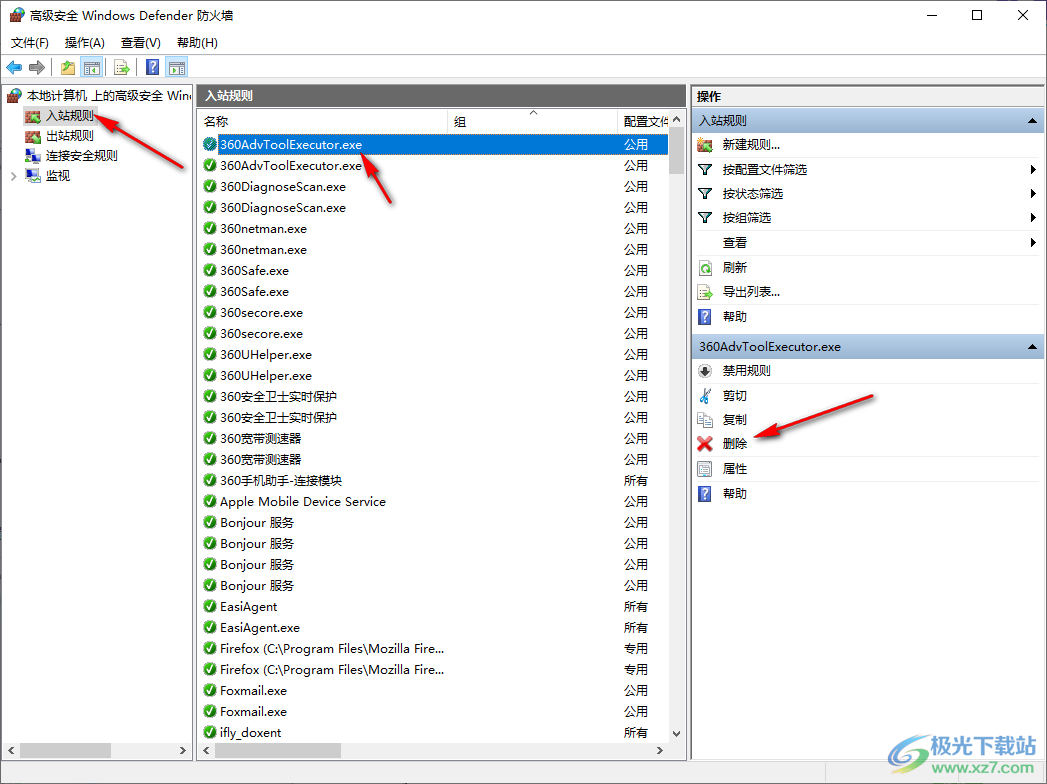The image size is (1047, 784).
Task: Click the 按配置文件筛选 funnel icon
Action: [705, 170]
